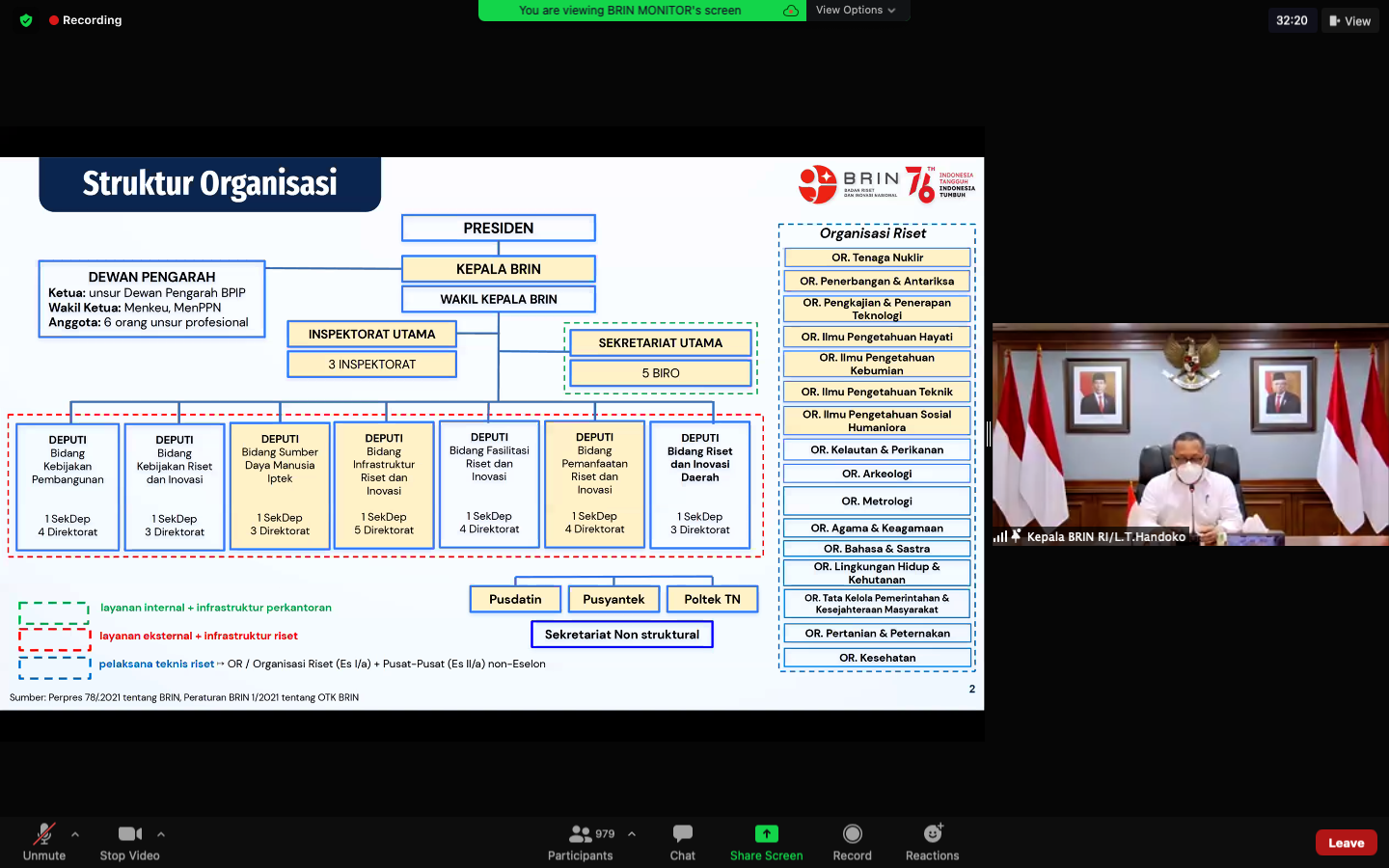The width and height of the screenshot is (1389, 868).
Task: Open the Reactions menu
Action: pyautogui.click(x=932, y=834)
